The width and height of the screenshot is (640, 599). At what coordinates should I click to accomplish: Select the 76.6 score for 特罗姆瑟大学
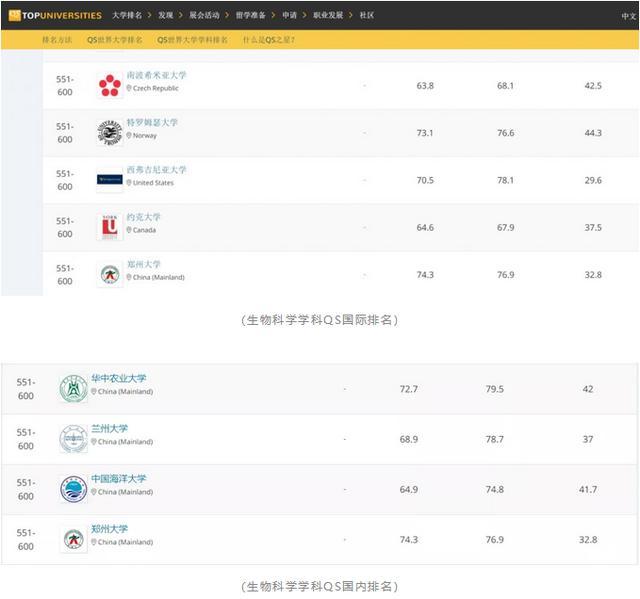pyautogui.click(x=505, y=133)
